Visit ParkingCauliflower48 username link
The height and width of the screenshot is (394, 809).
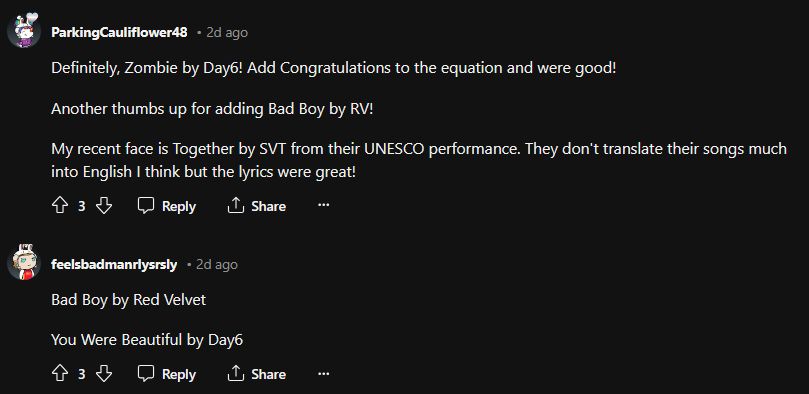click(x=119, y=32)
